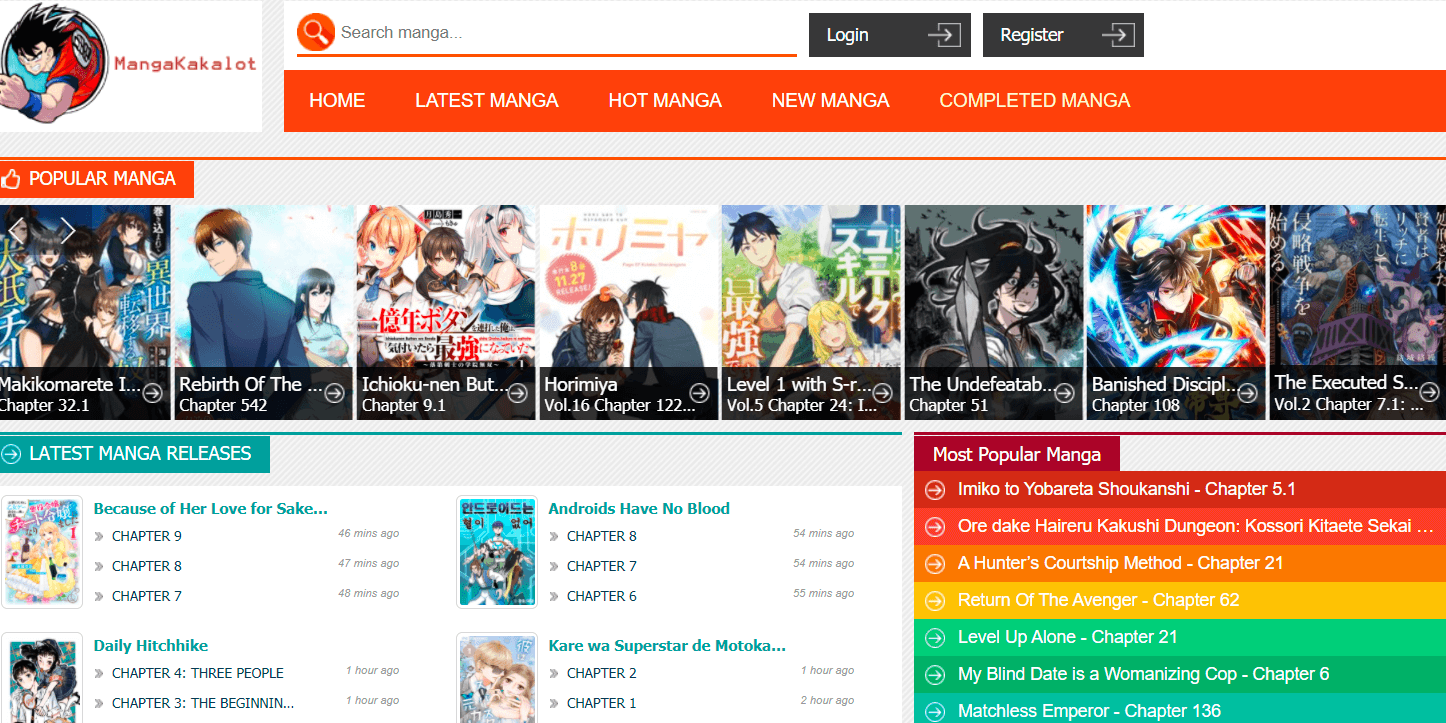
Task: Open the NEW MANGA menu item
Action: [x=831, y=101]
